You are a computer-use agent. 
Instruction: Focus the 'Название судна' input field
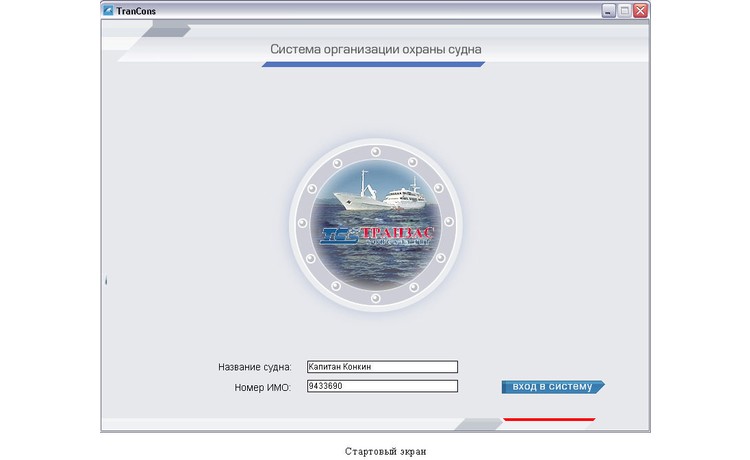(381, 367)
